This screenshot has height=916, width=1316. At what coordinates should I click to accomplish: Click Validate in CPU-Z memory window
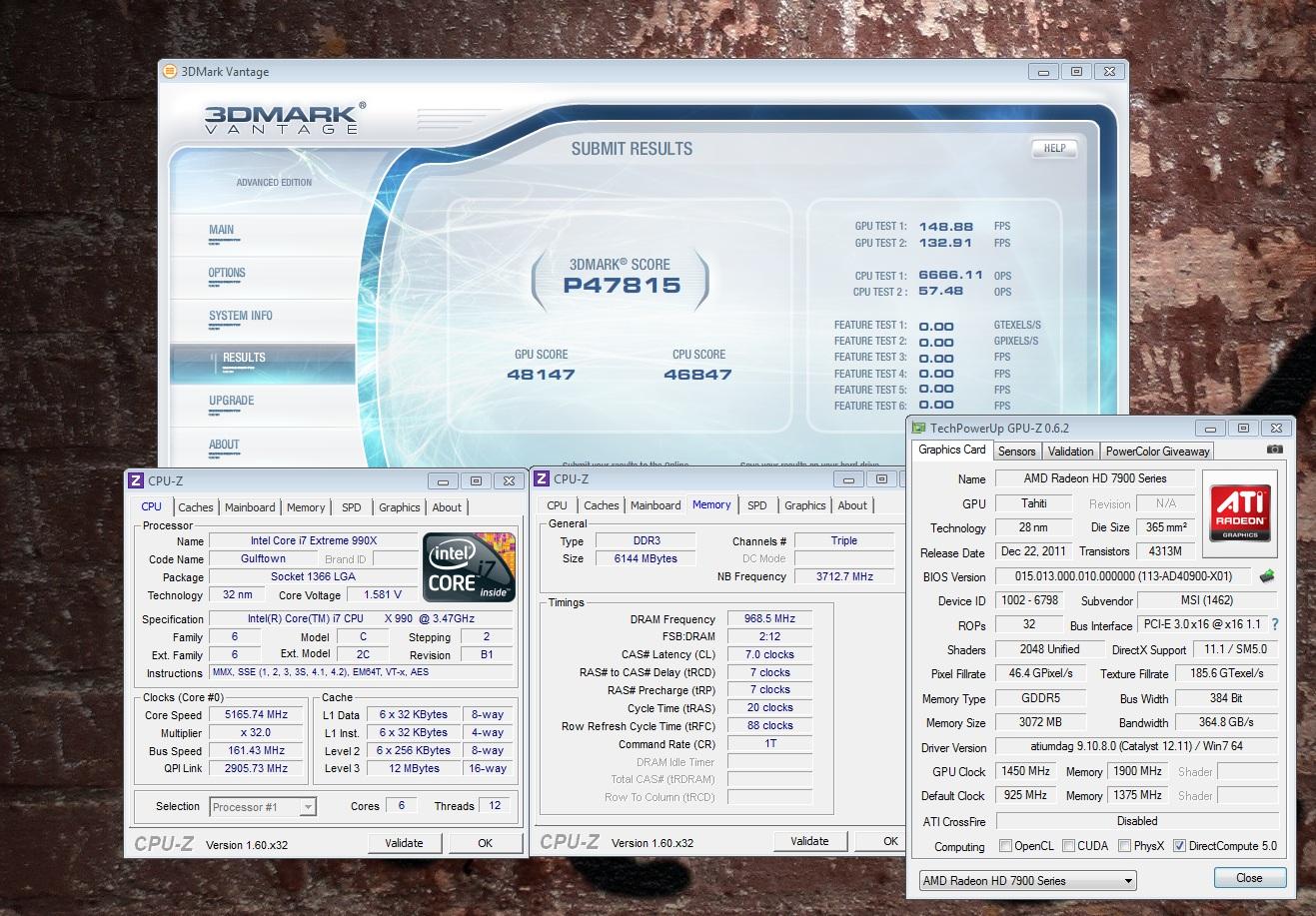click(x=809, y=841)
